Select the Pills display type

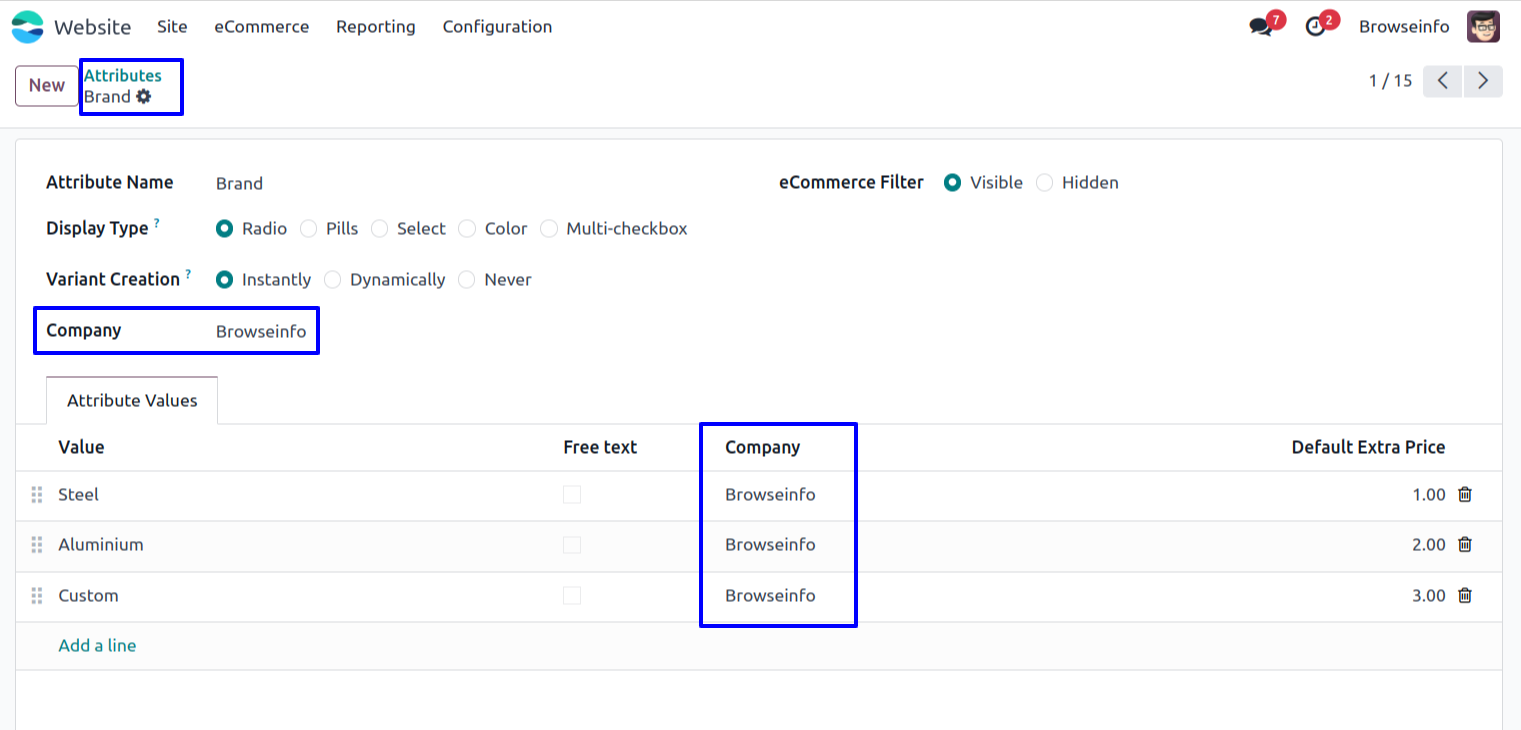tap(309, 229)
